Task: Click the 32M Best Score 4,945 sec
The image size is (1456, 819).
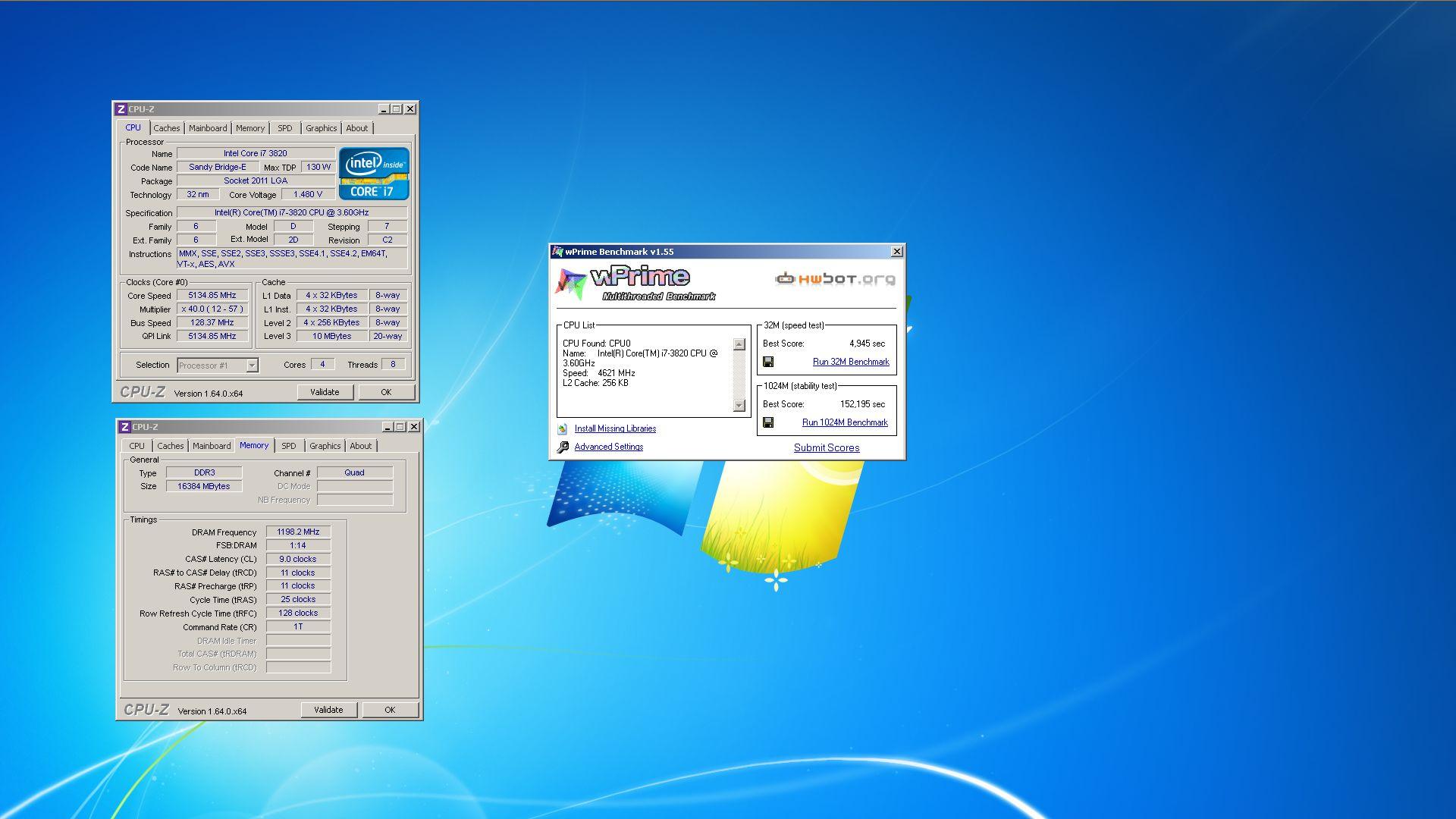Action: tap(867, 344)
